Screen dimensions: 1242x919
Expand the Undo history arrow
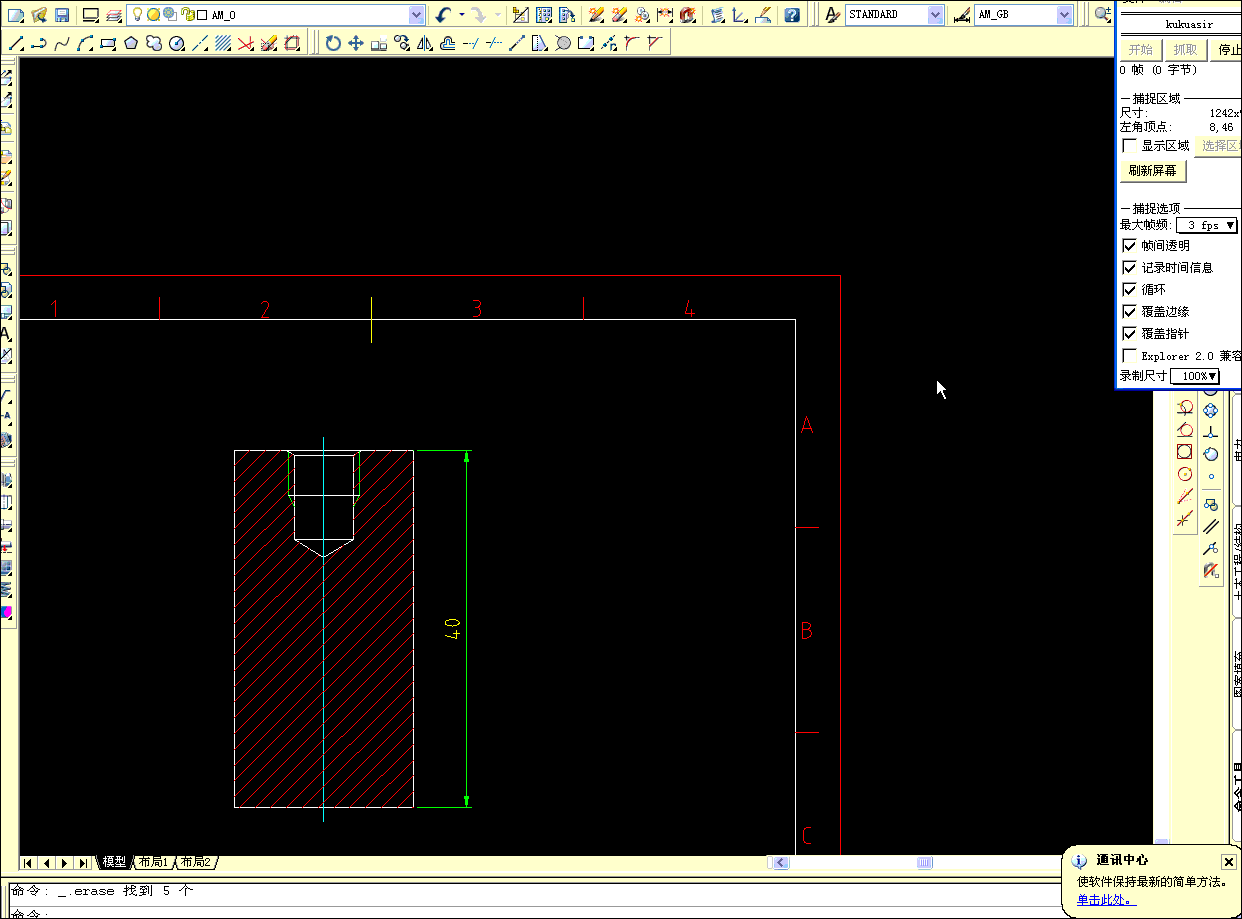pyautogui.click(x=462, y=15)
